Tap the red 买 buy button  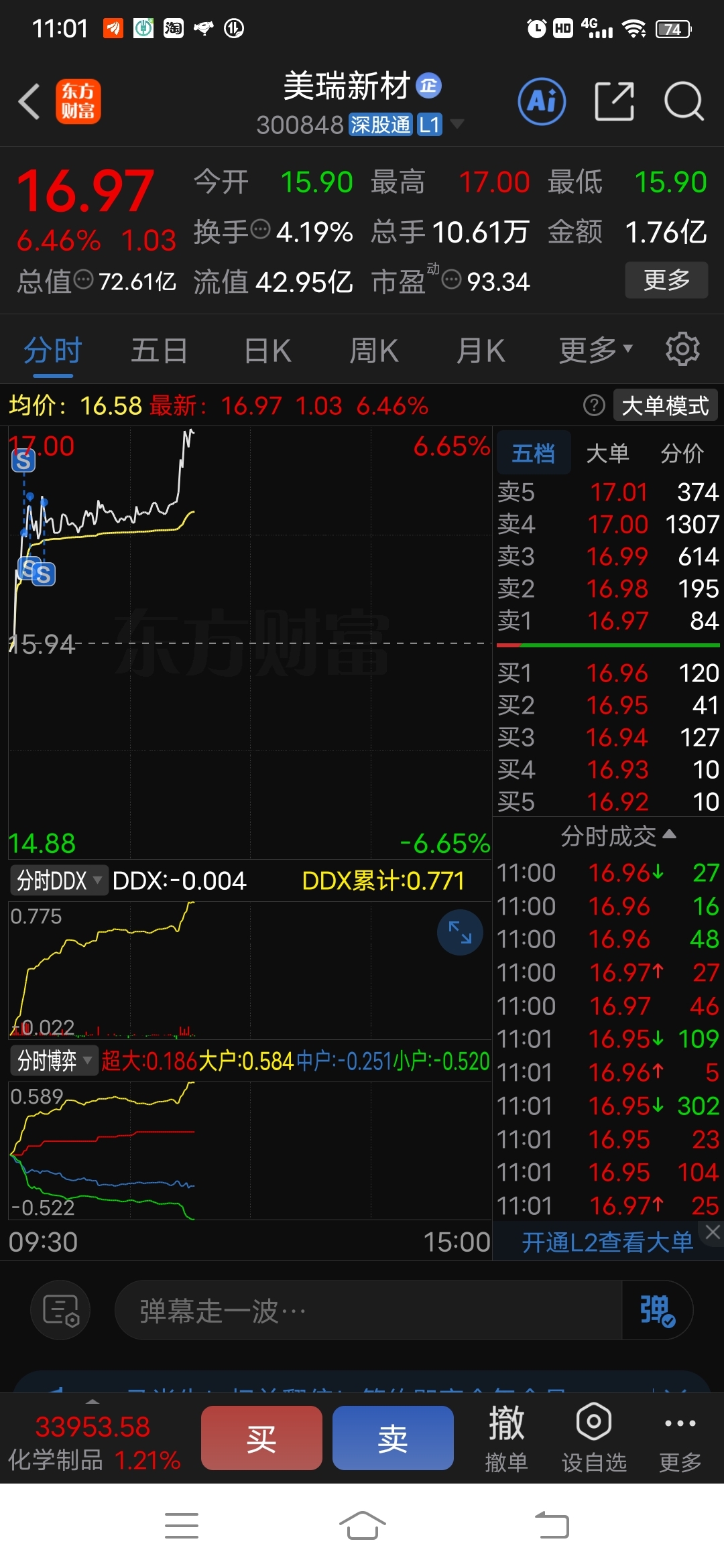pyautogui.click(x=261, y=1438)
